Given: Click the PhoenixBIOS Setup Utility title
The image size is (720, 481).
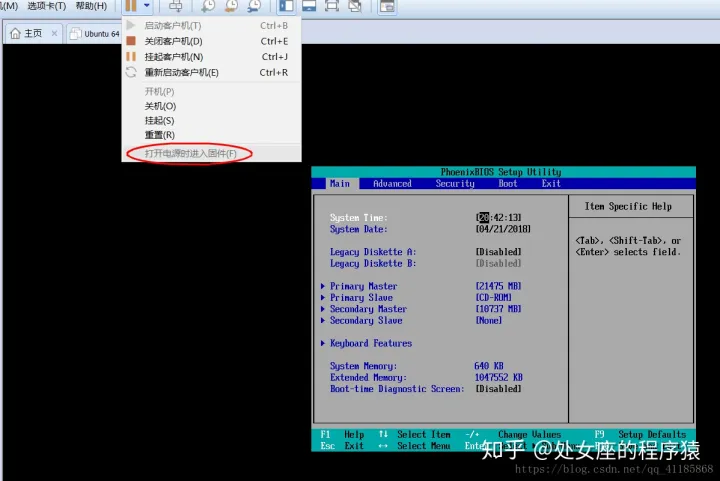Looking at the screenshot, I should pos(501,172).
